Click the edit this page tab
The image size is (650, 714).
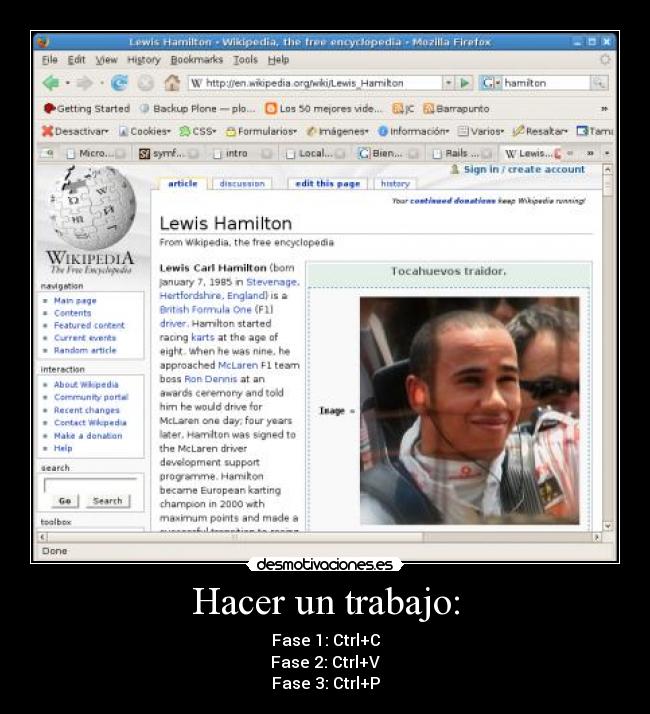pyautogui.click(x=328, y=184)
